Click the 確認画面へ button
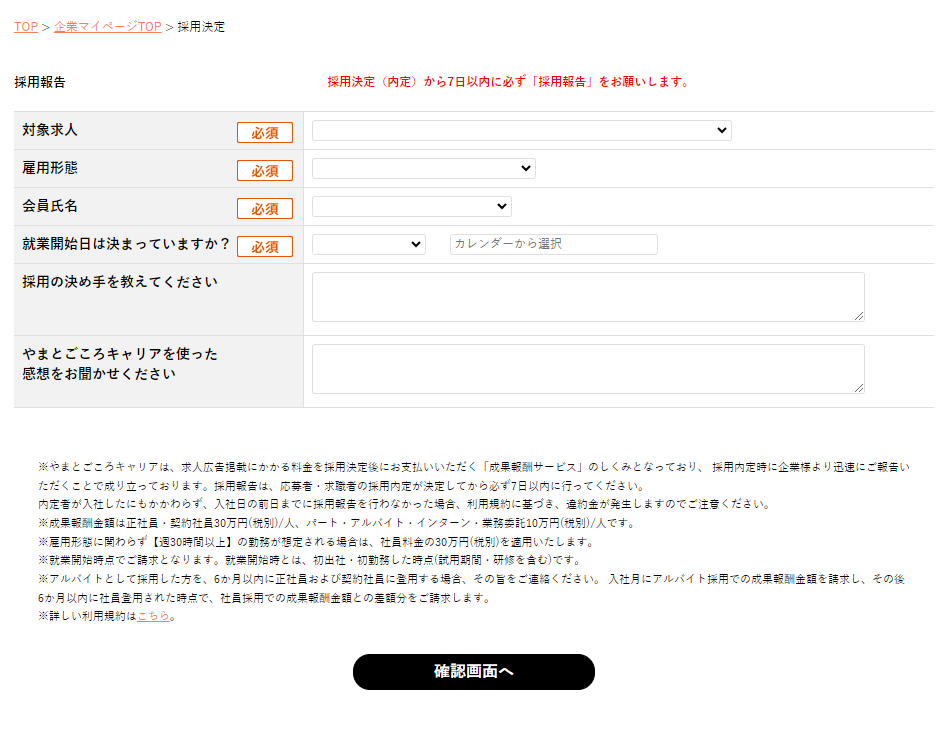The image size is (944, 750). pyautogui.click(x=473, y=672)
